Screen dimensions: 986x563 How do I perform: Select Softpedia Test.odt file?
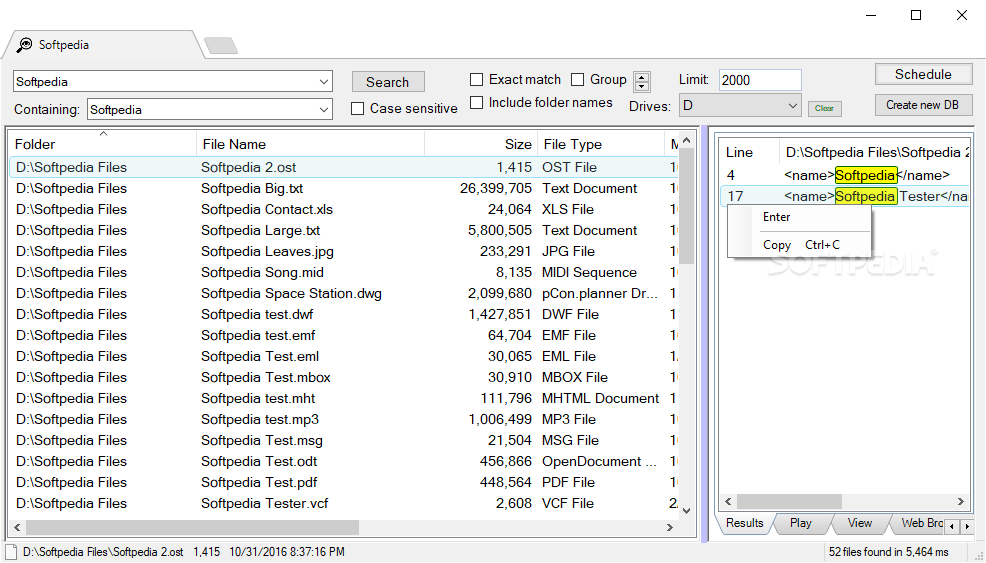(x=344, y=461)
